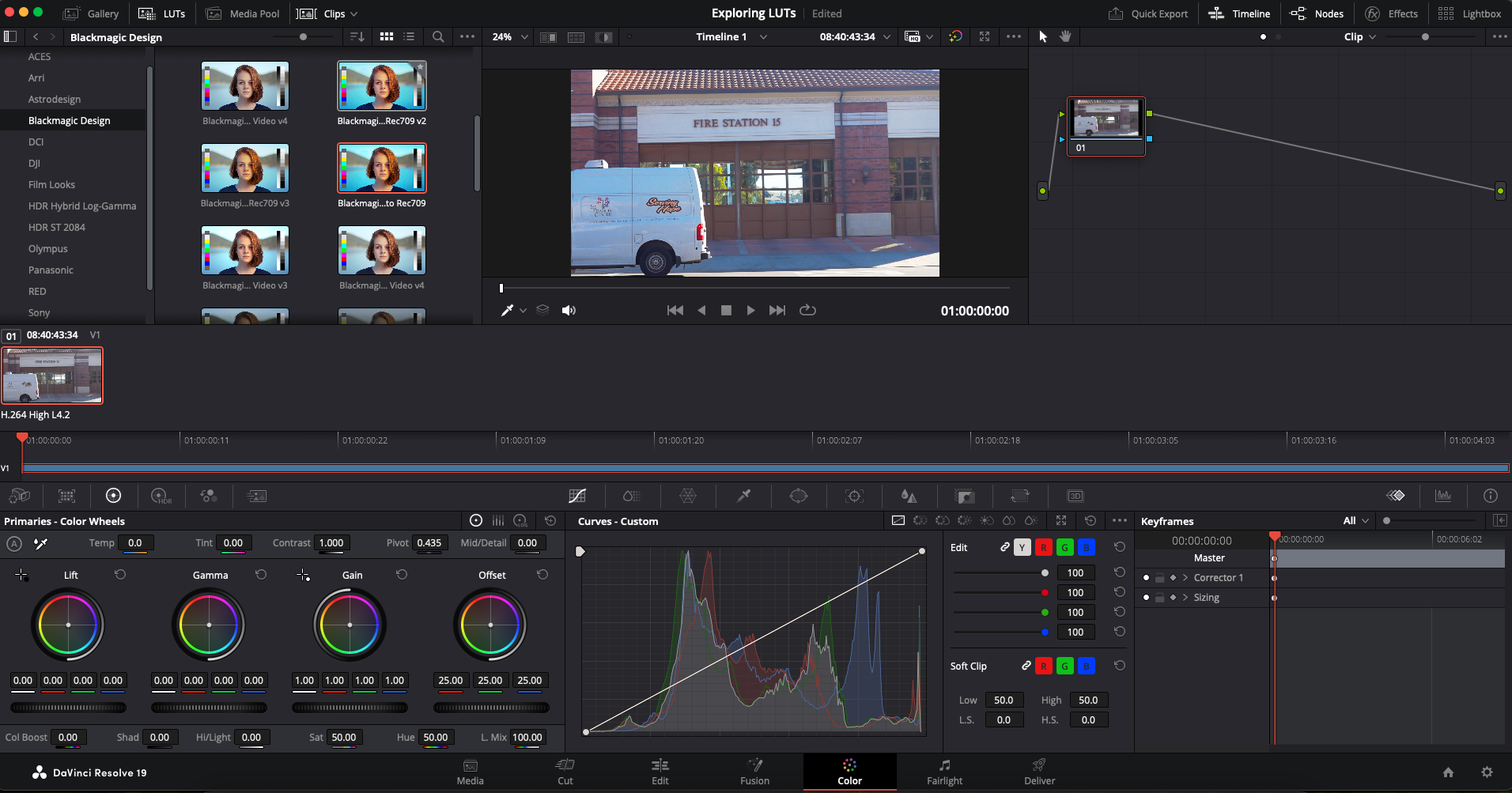Open the Sizing palette icon
The height and width of the screenshot is (793, 1512).
[x=1020, y=496]
